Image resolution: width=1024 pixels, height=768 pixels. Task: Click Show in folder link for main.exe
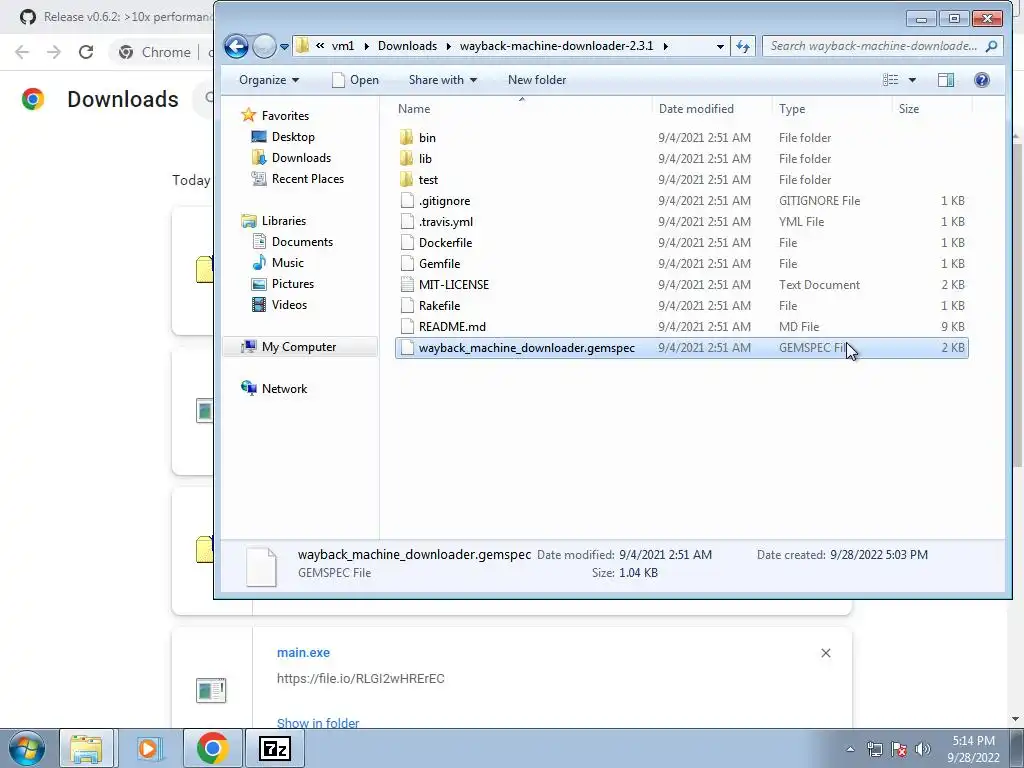(318, 723)
